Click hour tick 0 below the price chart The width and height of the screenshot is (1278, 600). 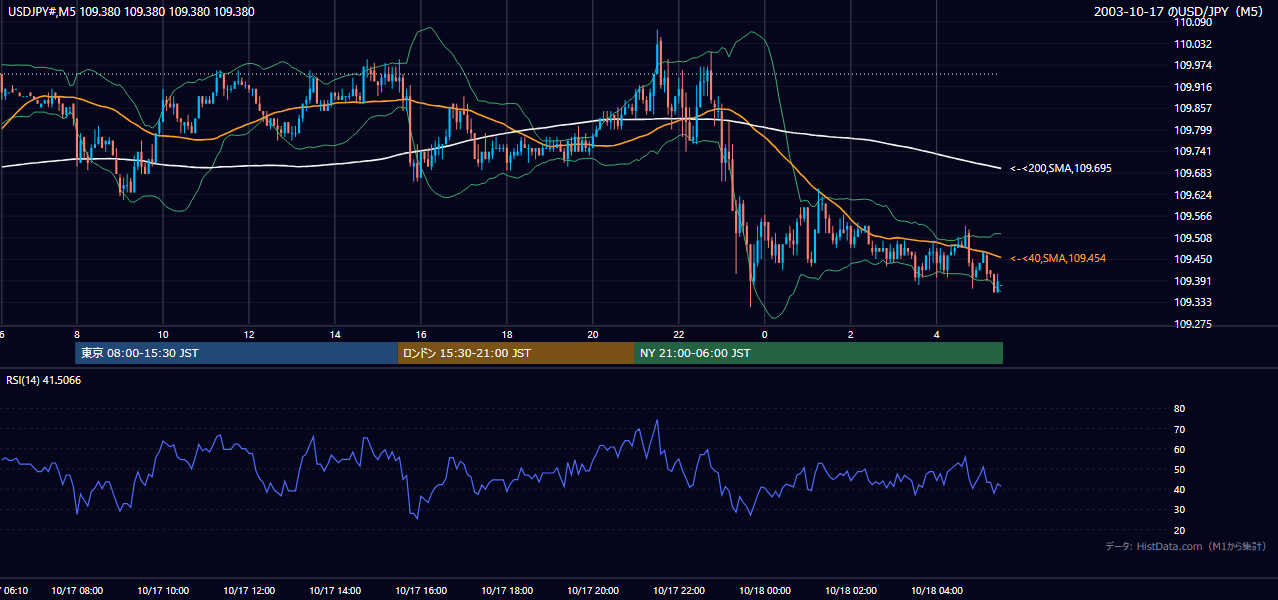tap(765, 334)
